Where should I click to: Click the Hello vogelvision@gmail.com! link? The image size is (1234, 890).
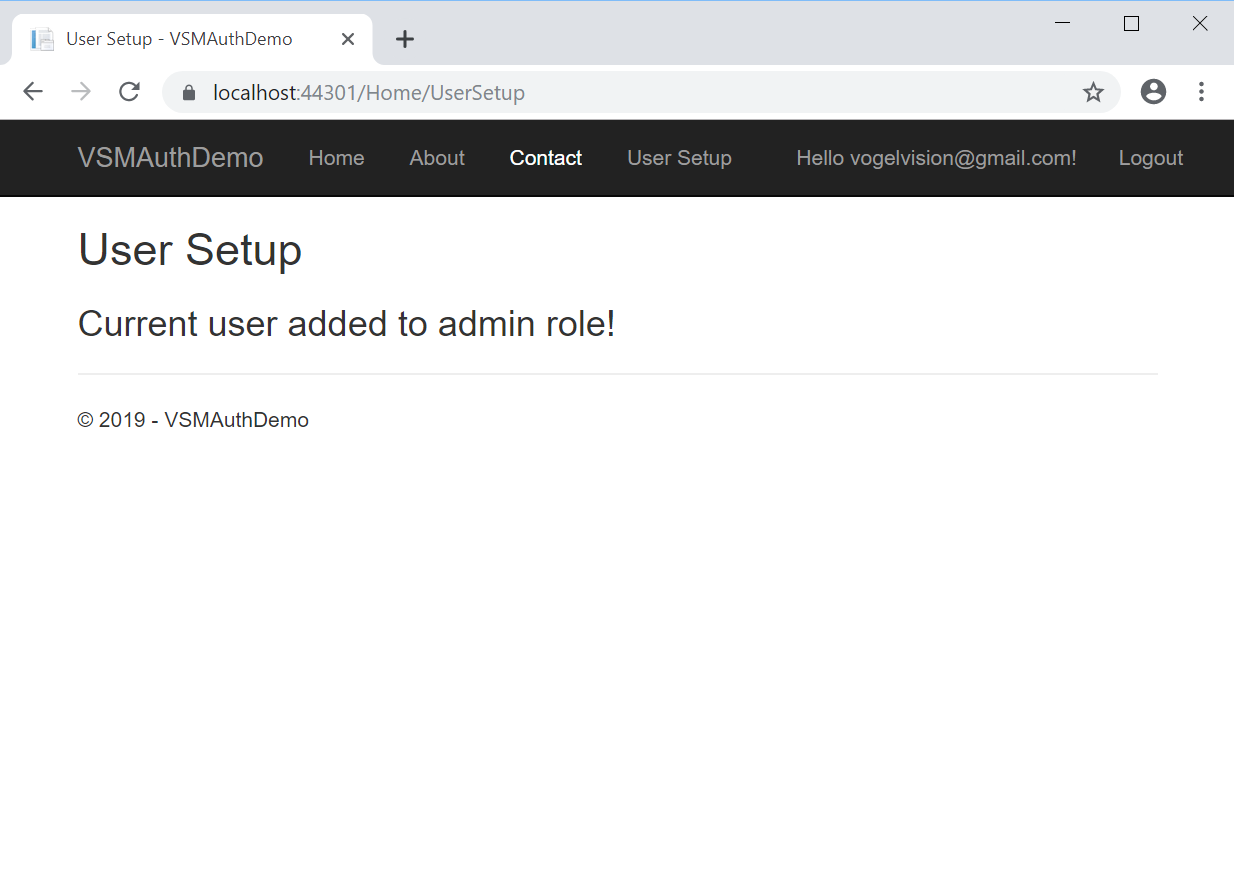pyautogui.click(x=936, y=158)
